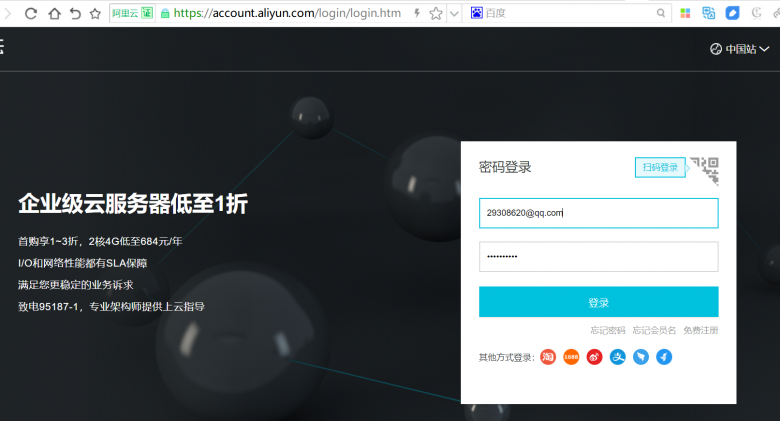Open the colorful grid apps extension icon
780x421 pixels.
(685, 13)
